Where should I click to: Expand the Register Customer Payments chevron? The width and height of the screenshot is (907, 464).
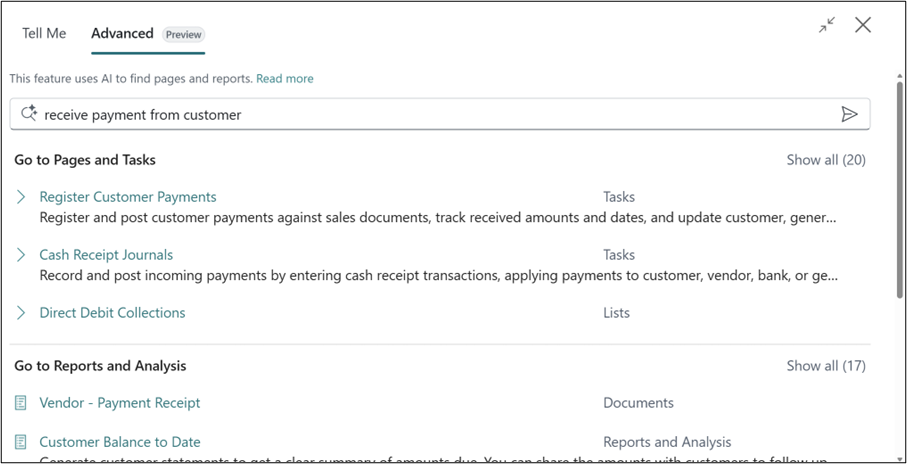[x=21, y=197]
